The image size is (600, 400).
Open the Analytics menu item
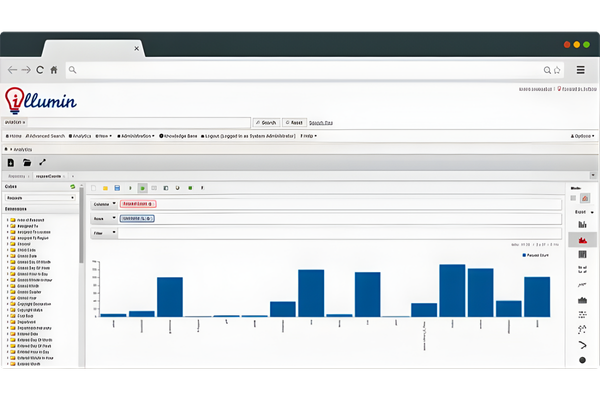point(82,135)
